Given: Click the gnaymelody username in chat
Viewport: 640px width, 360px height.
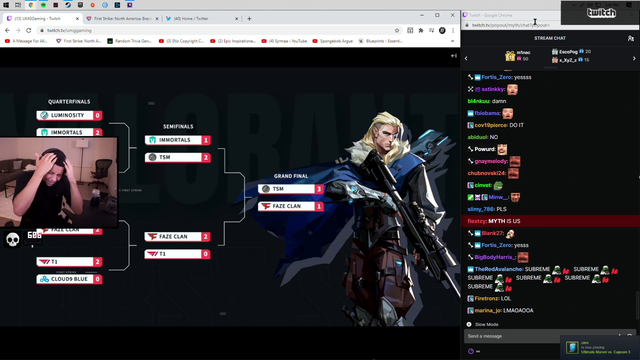Looking at the screenshot, I should coord(491,161).
